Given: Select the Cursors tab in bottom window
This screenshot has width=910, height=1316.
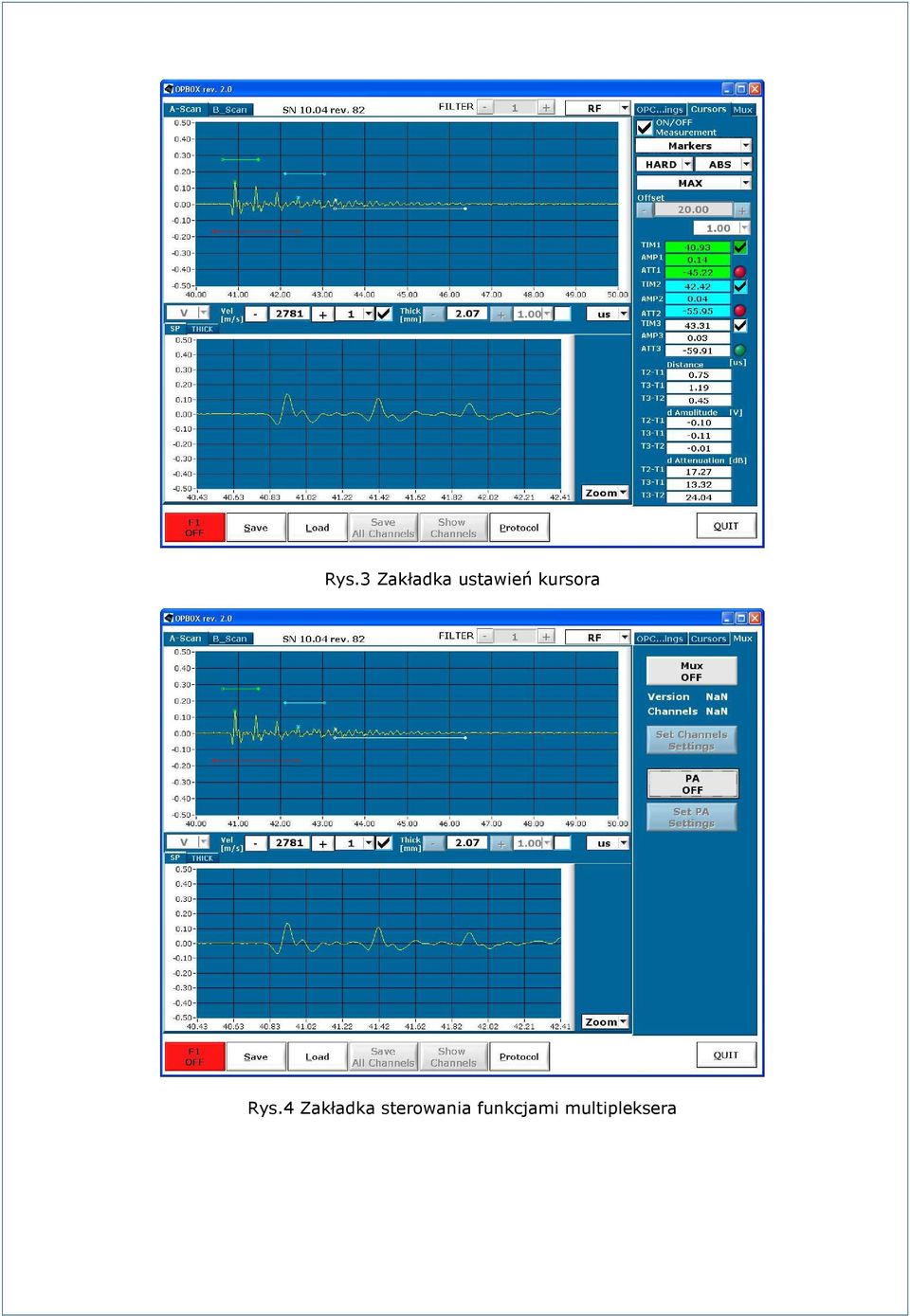Looking at the screenshot, I should coord(708,639).
